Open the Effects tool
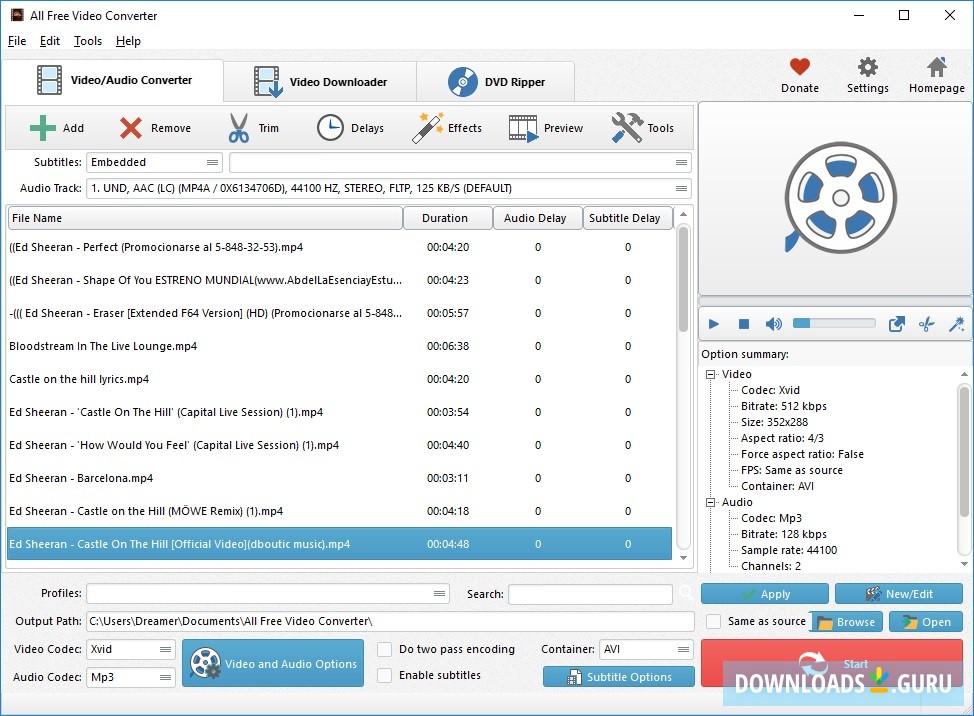 tap(427, 127)
